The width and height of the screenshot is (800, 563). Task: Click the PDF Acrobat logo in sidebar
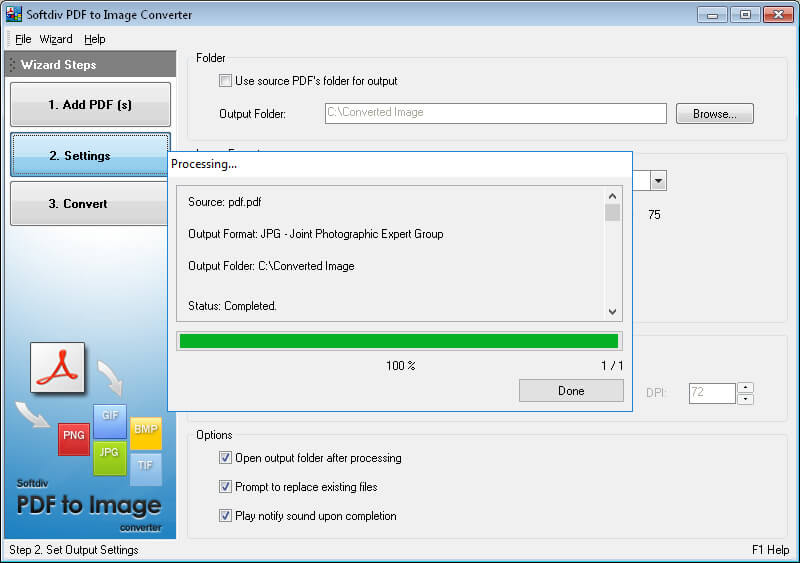click(57, 368)
